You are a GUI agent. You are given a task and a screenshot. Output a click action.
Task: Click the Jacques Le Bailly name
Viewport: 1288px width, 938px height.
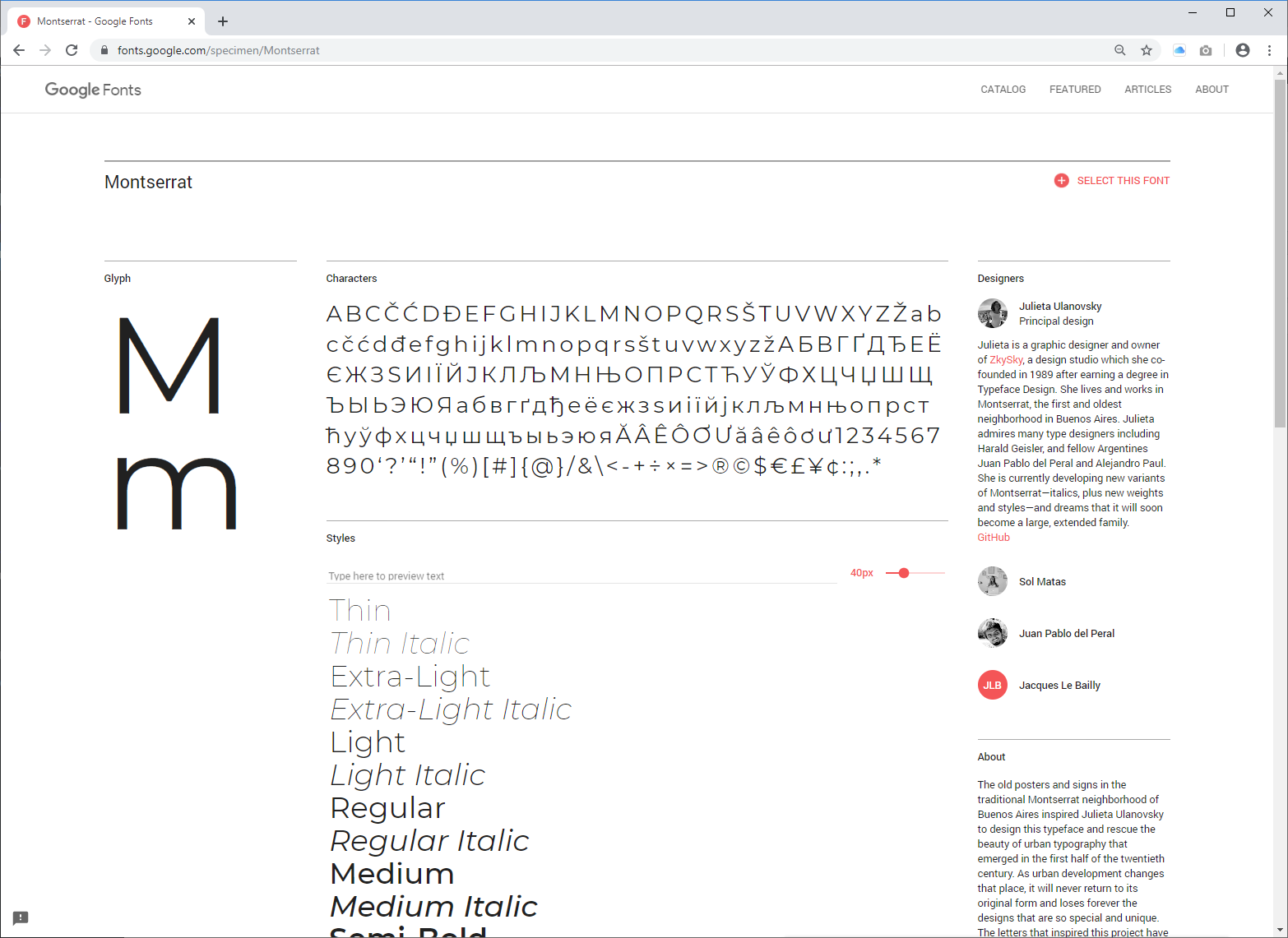[1059, 686]
